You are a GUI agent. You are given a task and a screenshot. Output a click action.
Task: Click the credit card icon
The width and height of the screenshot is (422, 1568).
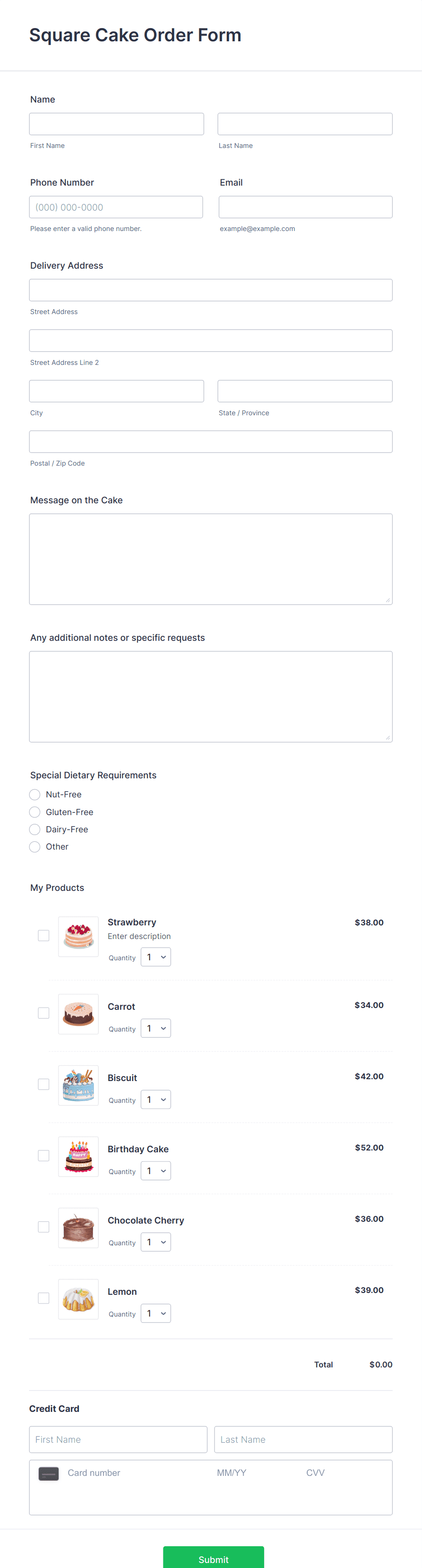coord(49,1474)
